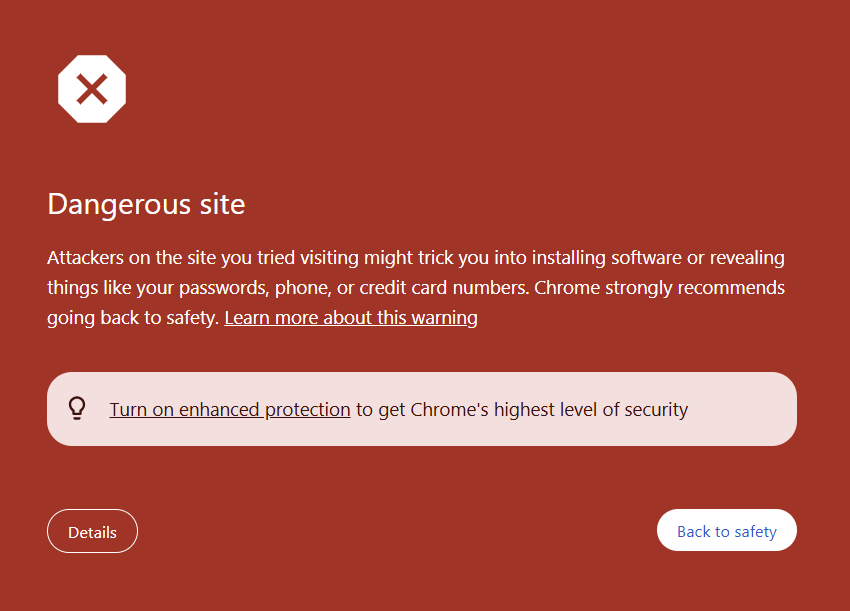This screenshot has height=611, width=850.
Task: Go back with Back to safety button
Action: tap(726, 530)
